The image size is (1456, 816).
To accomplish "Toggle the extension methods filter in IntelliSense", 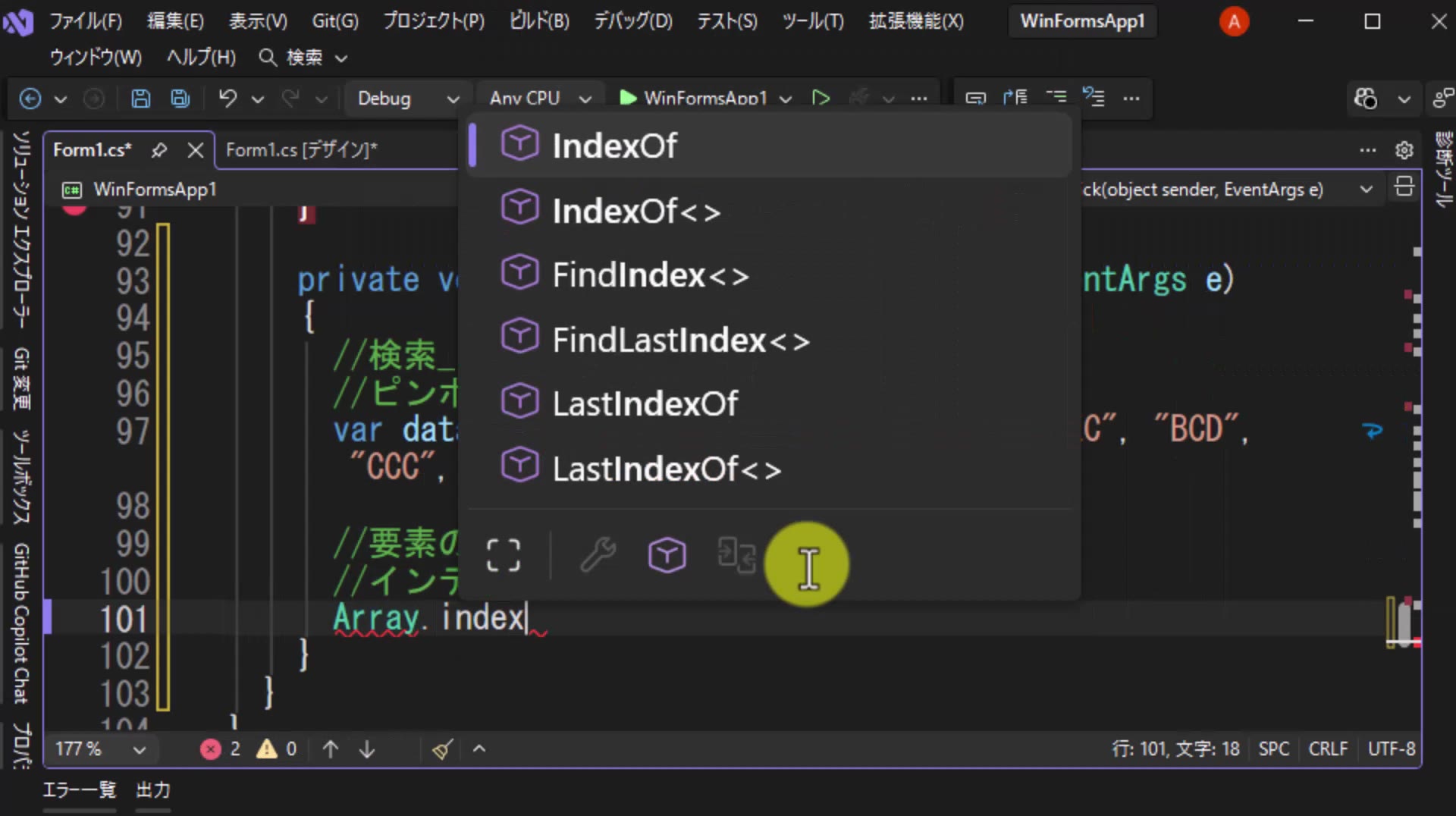I will click(x=736, y=555).
